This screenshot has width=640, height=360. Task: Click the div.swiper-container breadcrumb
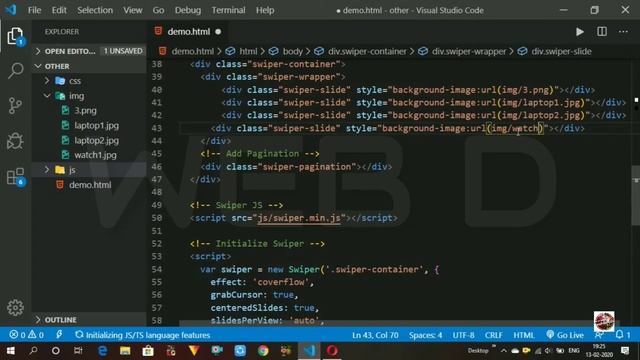[x=367, y=51]
